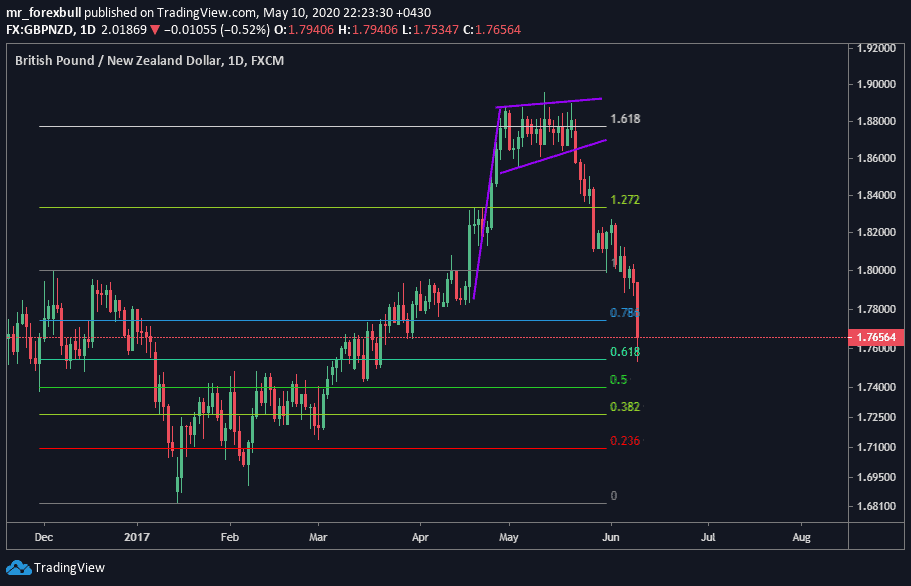Click the TradingView wordmark at bottom left
The image size is (911, 586).
pyautogui.click(x=68, y=568)
